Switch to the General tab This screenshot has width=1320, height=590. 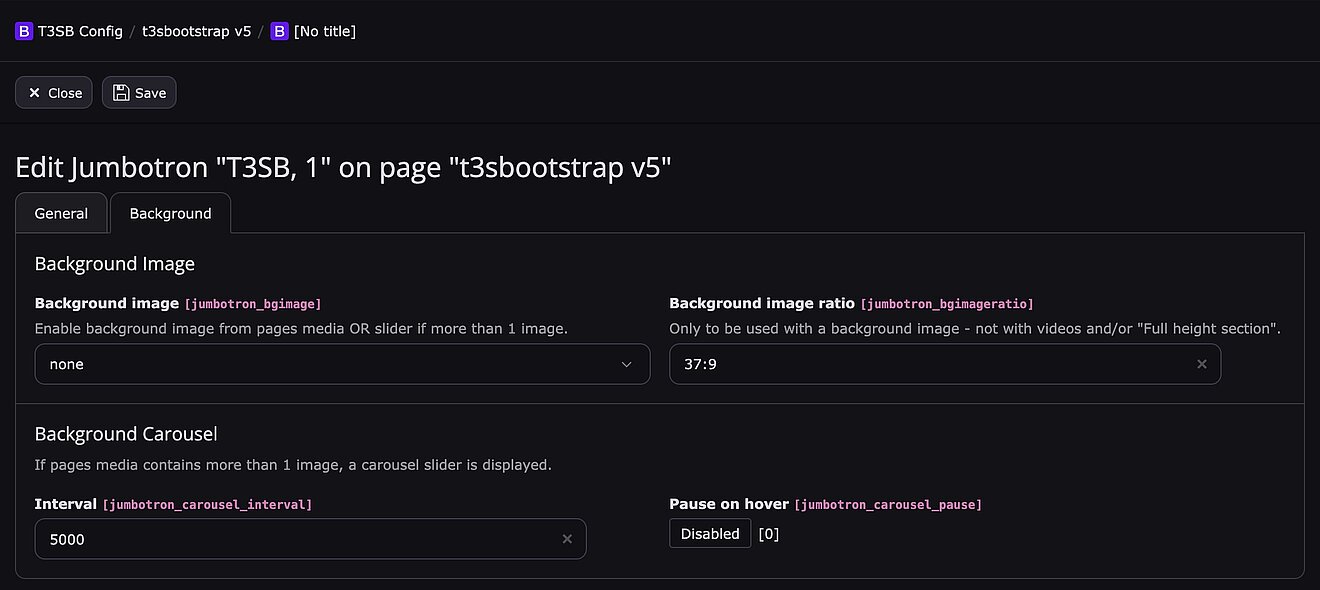click(x=61, y=213)
